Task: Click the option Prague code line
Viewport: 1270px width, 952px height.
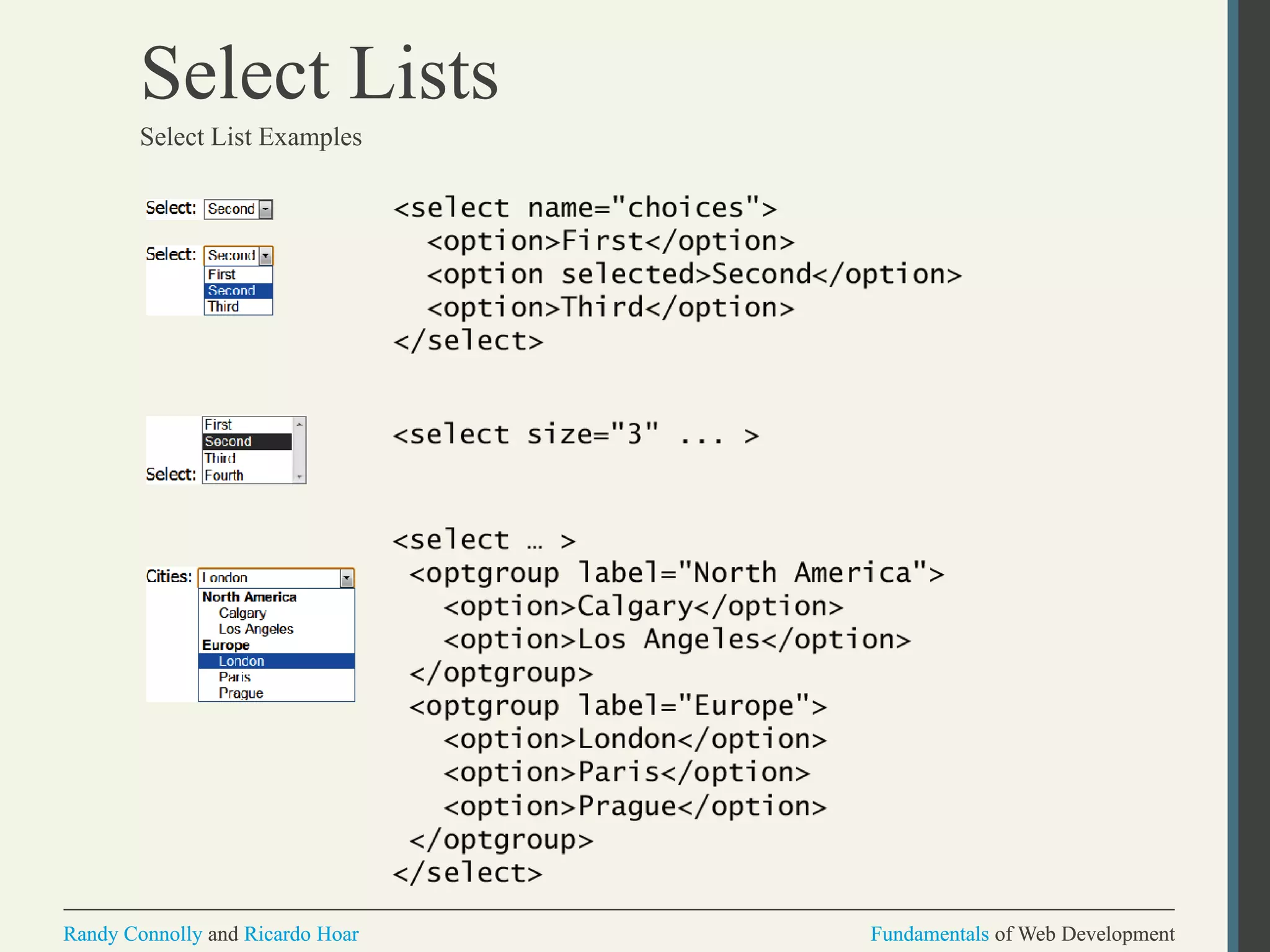Action: tap(635, 806)
